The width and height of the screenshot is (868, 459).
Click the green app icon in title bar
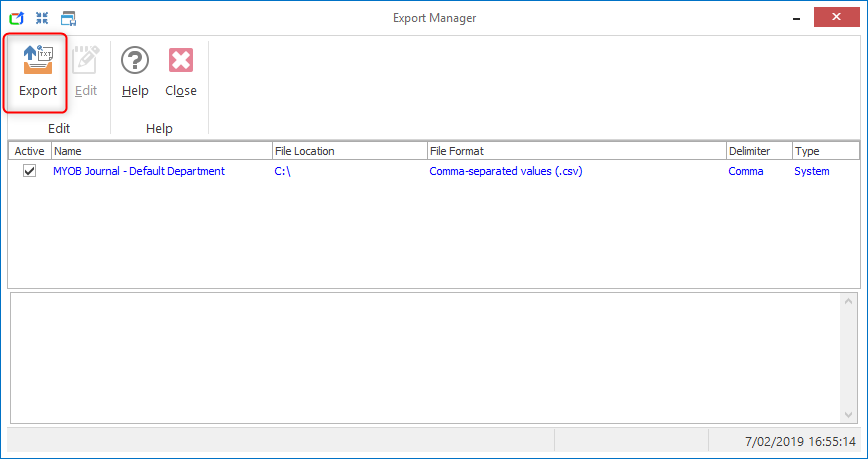(16, 18)
